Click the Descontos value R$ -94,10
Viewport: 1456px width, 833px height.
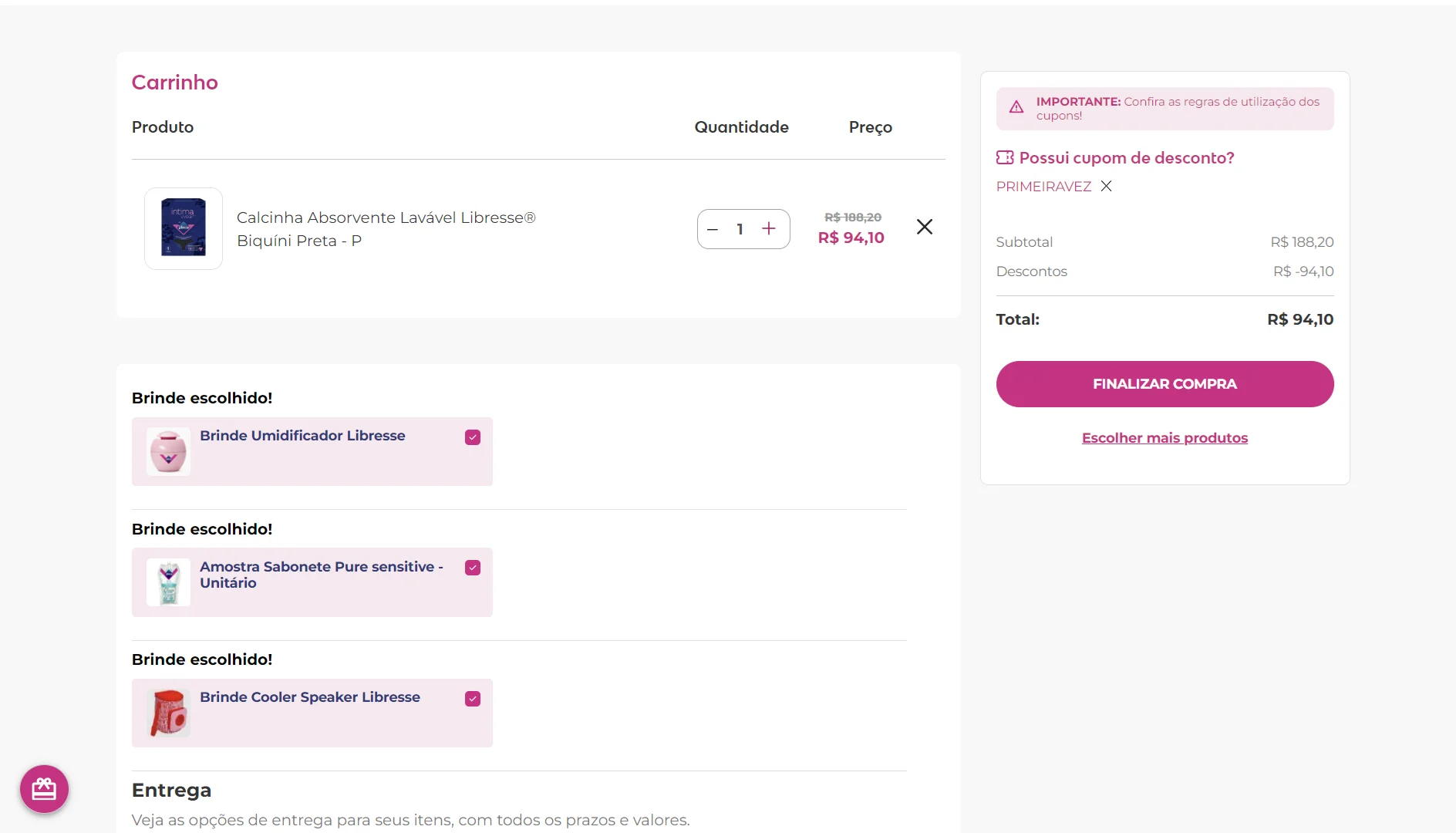click(1303, 271)
